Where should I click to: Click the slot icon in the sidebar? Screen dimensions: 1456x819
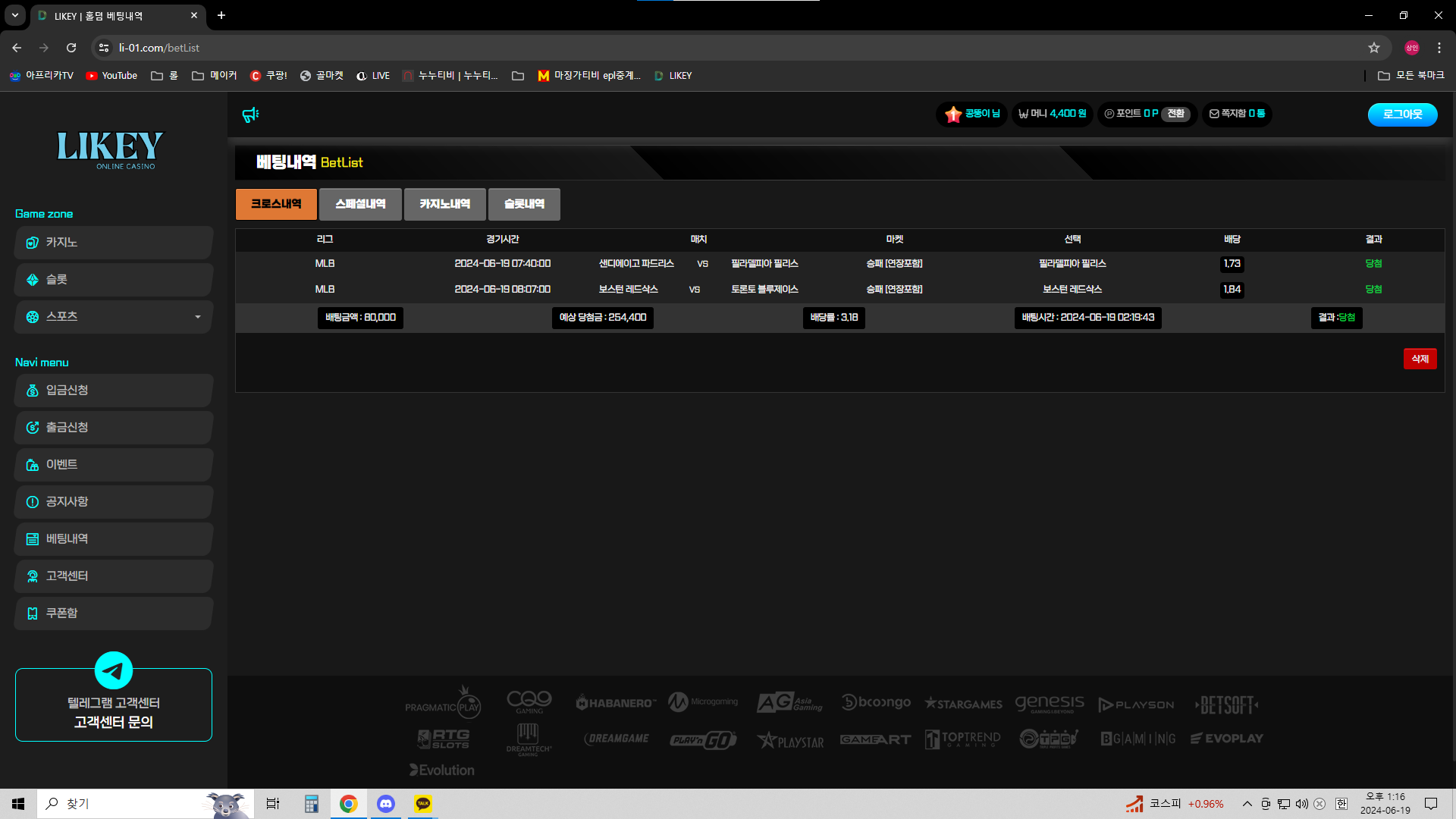[33, 280]
